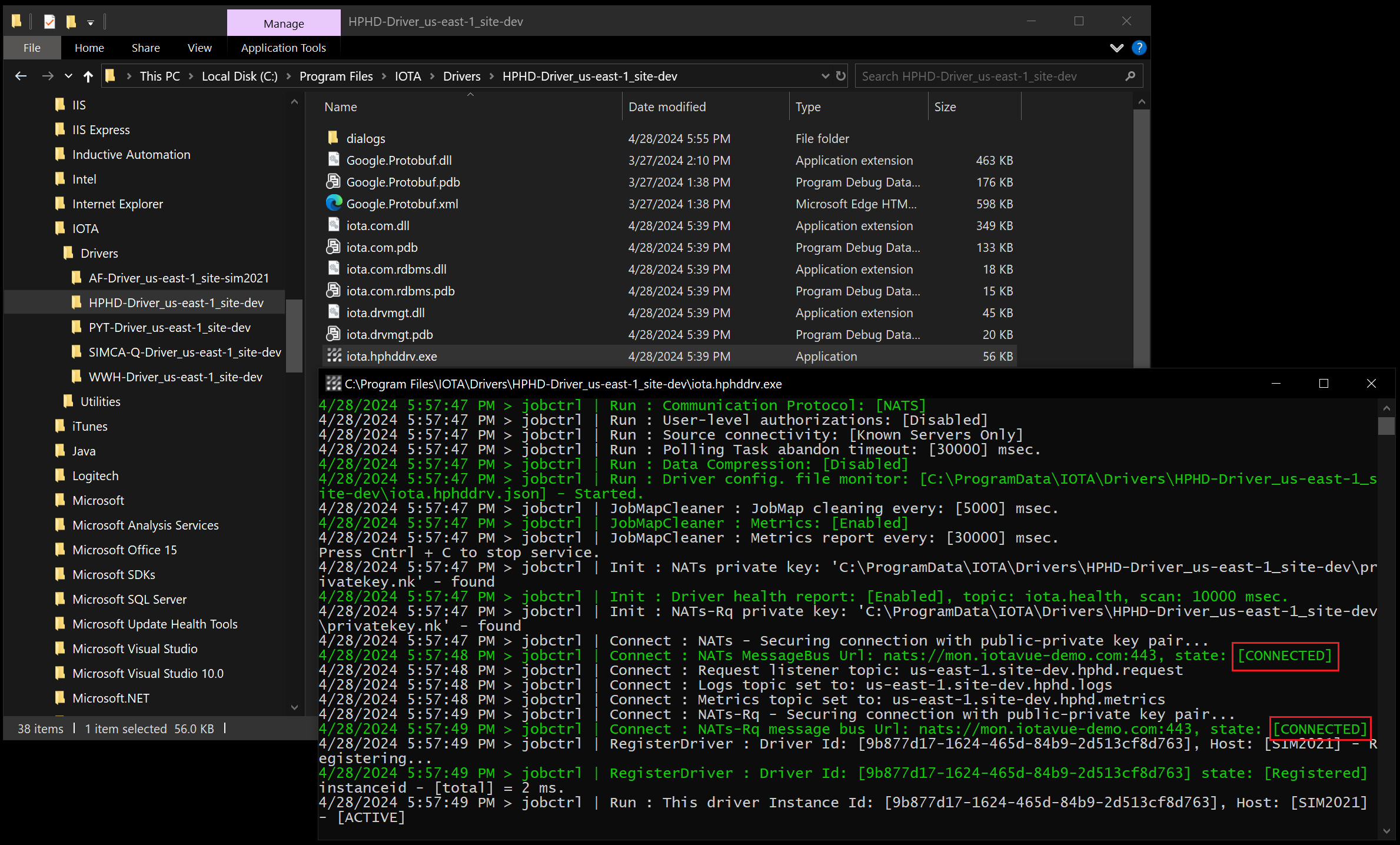Expand chevron after Program Files in breadcrumb
This screenshot has height=845, width=1400.
[384, 76]
